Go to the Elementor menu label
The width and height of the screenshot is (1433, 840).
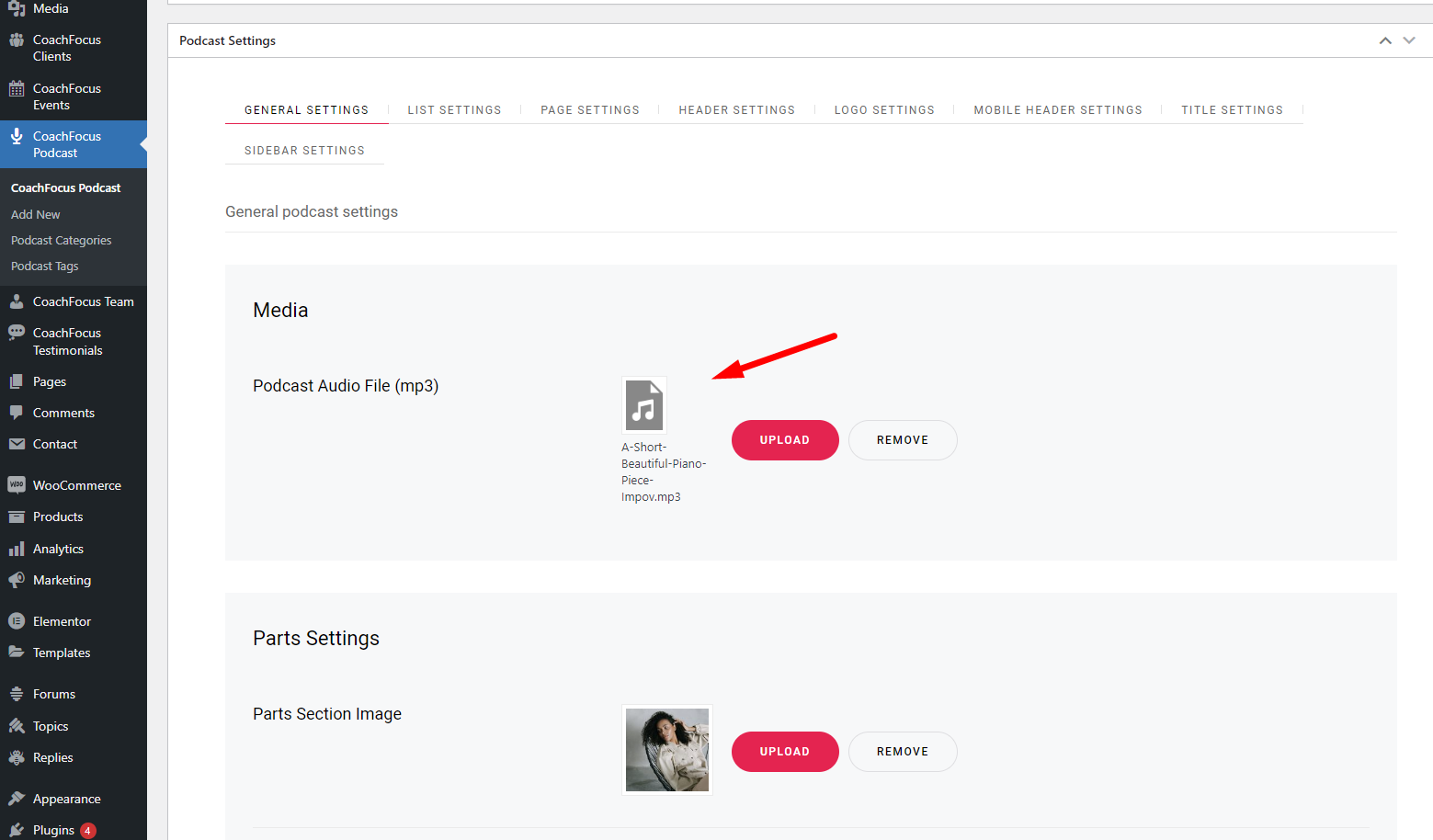[63, 621]
